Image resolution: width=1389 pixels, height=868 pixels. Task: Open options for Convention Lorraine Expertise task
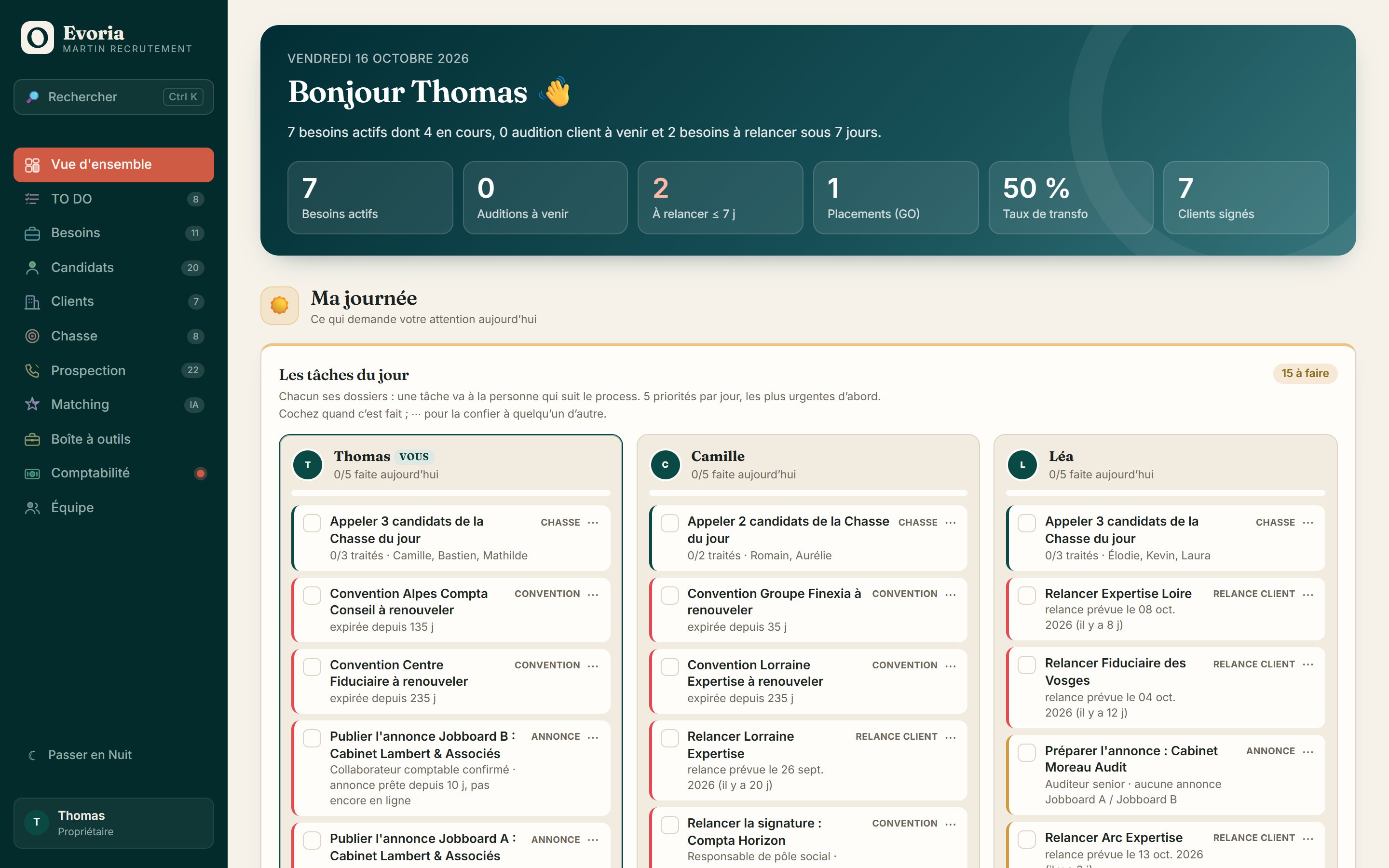[x=951, y=665]
